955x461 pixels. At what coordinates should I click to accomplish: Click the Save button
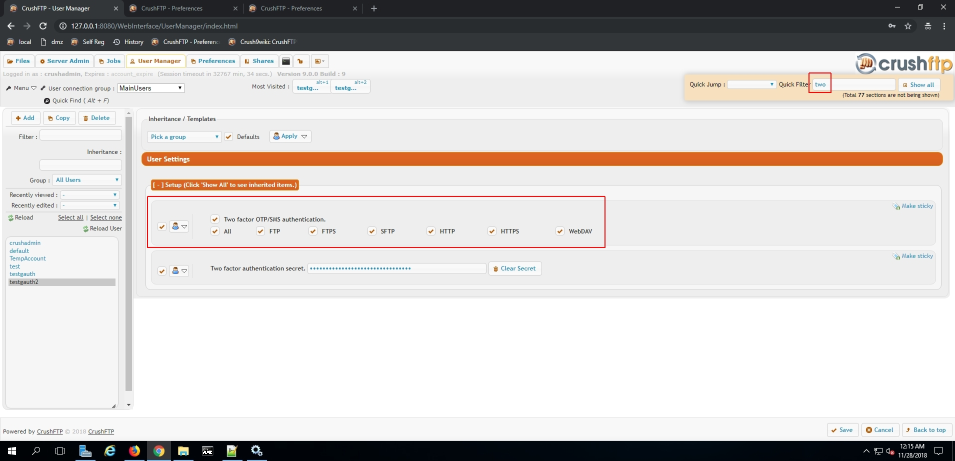click(x=843, y=430)
